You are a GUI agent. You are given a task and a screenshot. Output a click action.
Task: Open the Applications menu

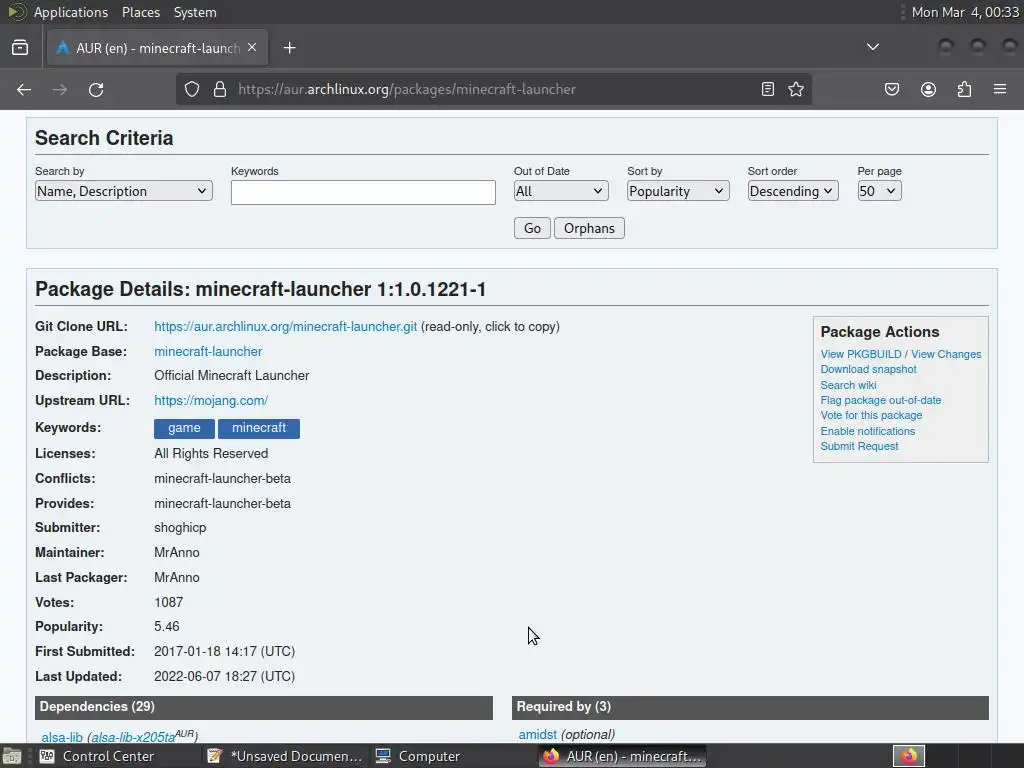tap(71, 12)
